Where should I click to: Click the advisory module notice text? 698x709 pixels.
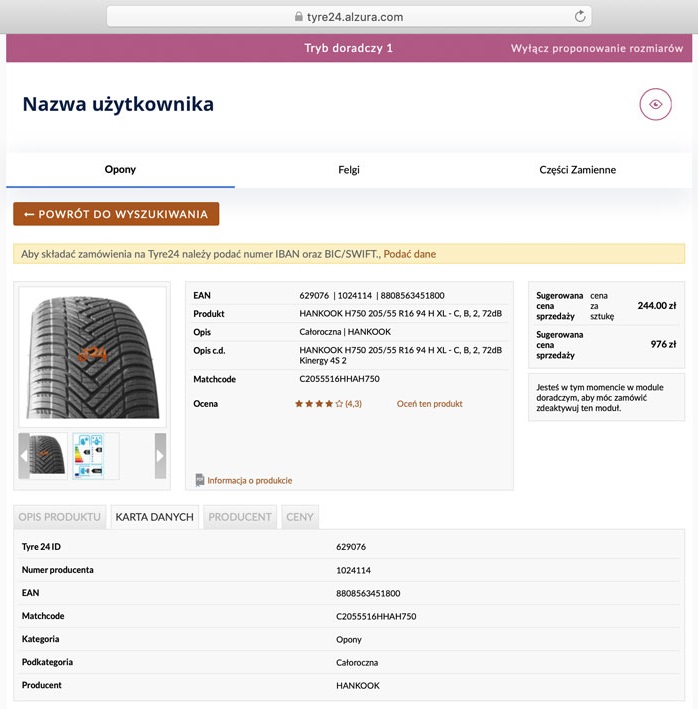600,397
